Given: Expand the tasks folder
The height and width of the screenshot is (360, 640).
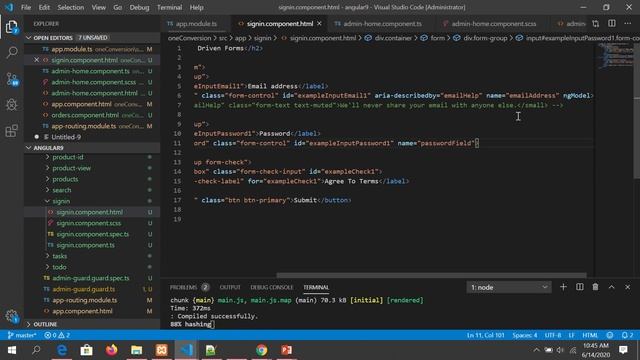Looking at the screenshot, I should tap(92, 256).
